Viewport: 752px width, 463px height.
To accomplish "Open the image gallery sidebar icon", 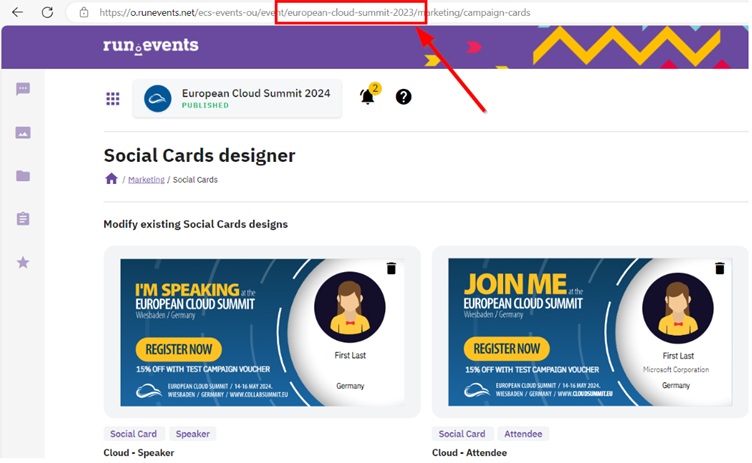I will click(23, 133).
